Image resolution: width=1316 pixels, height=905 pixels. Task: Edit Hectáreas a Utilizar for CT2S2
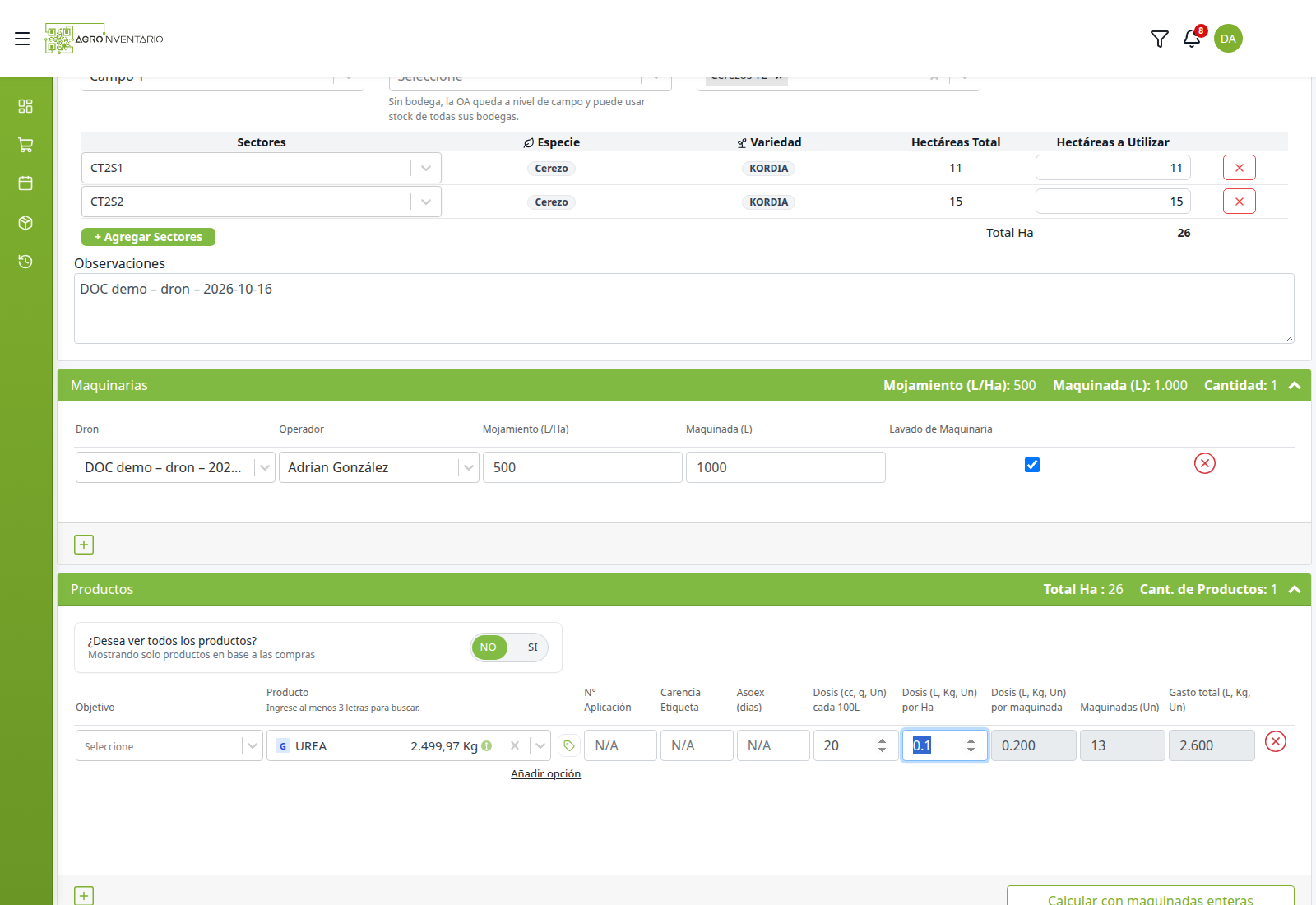tap(1113, 202)
